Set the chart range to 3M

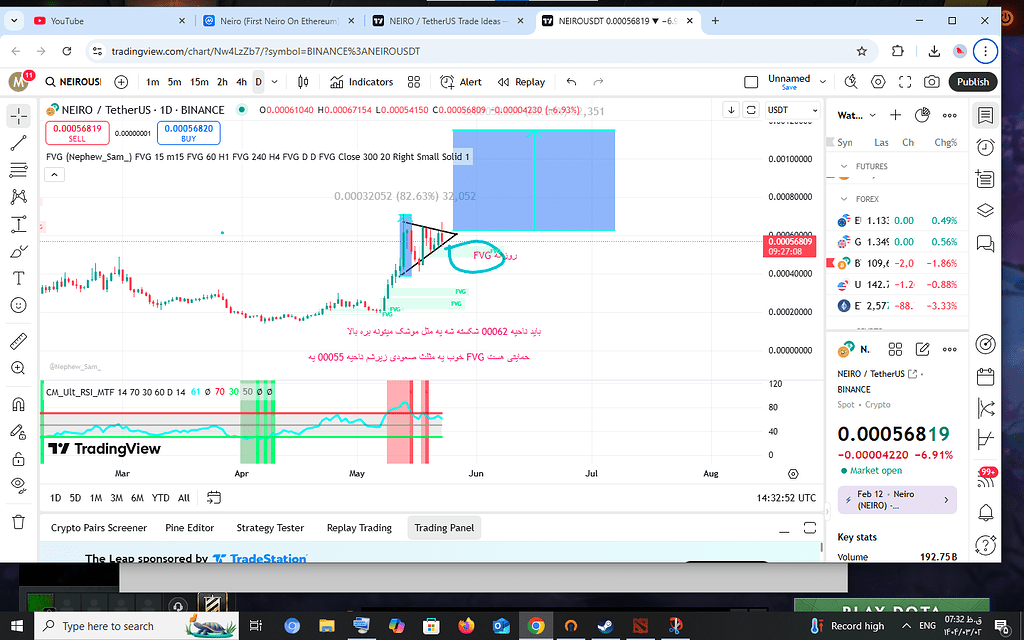(116, 498)
